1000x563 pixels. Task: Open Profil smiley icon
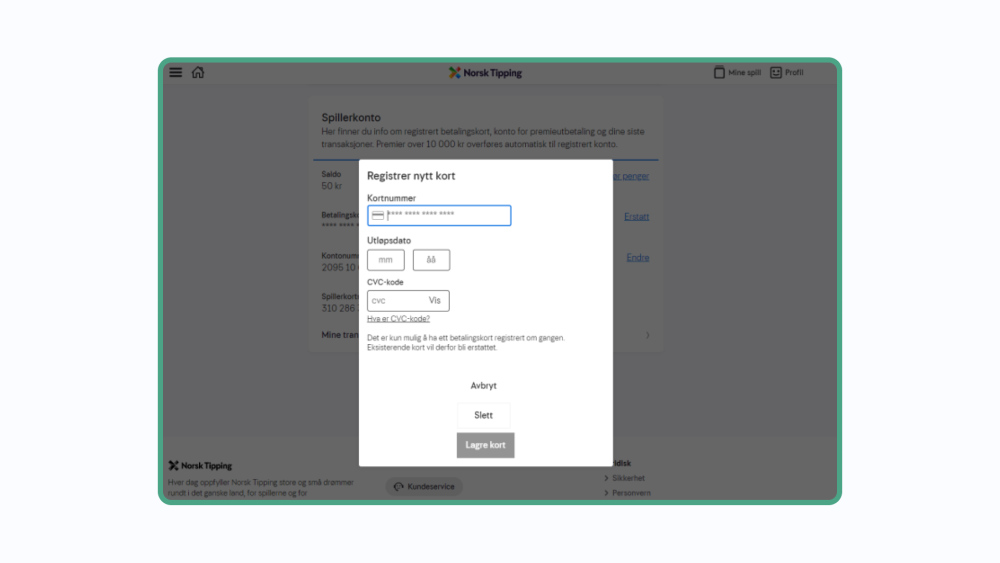(x=786, y=73)
